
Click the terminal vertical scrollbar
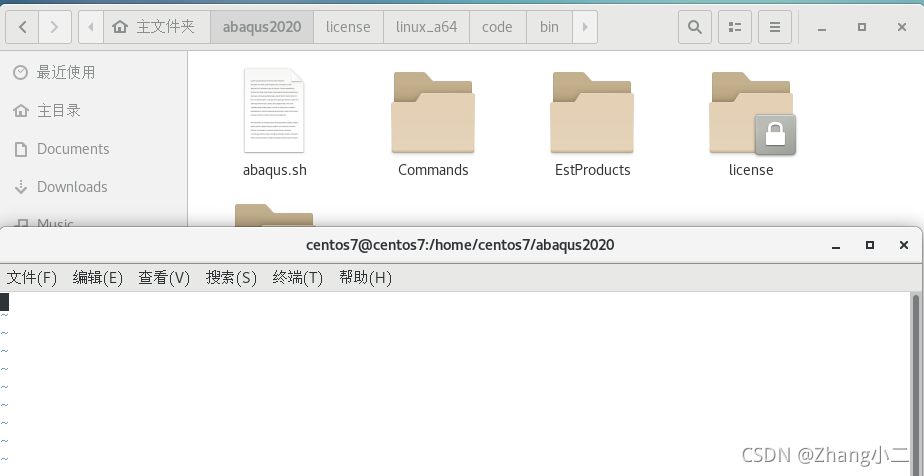pos(915,380)
